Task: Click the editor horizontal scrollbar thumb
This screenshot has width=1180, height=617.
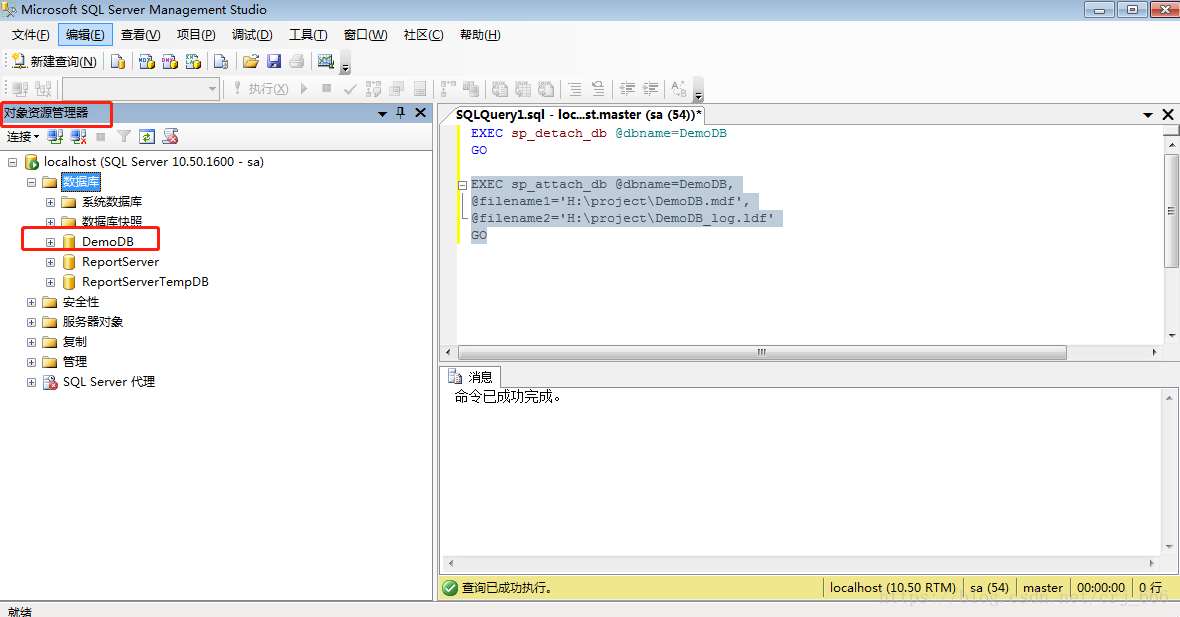Action: pyautogui.click(x=762, y=352)
